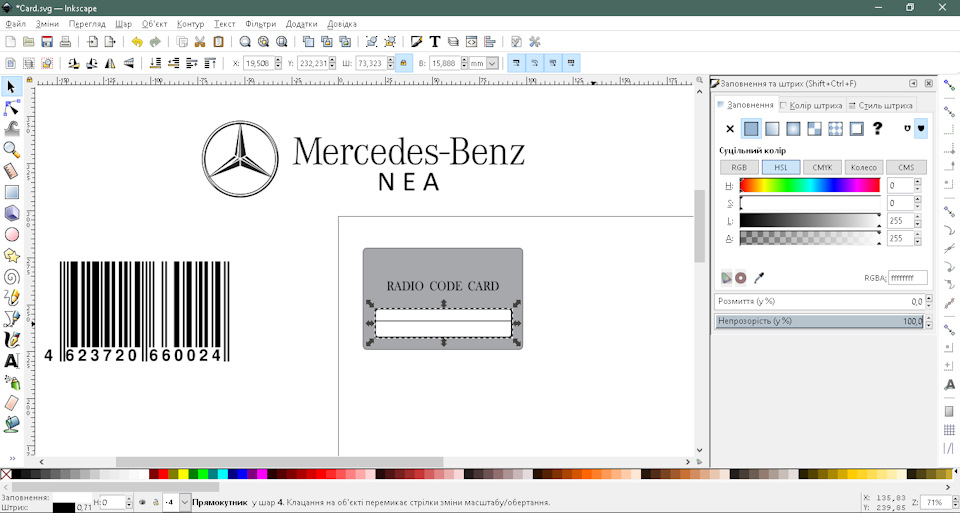960x513 pixels.
Task: Click the Save document icon
Action: pos(47,42)
